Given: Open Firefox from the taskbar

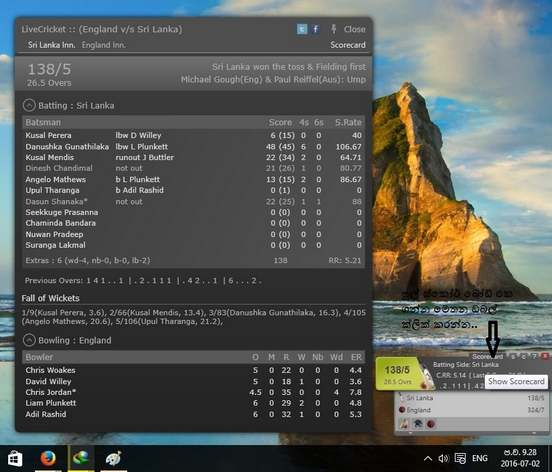Looking at the screenshot, I should point(48,458).
